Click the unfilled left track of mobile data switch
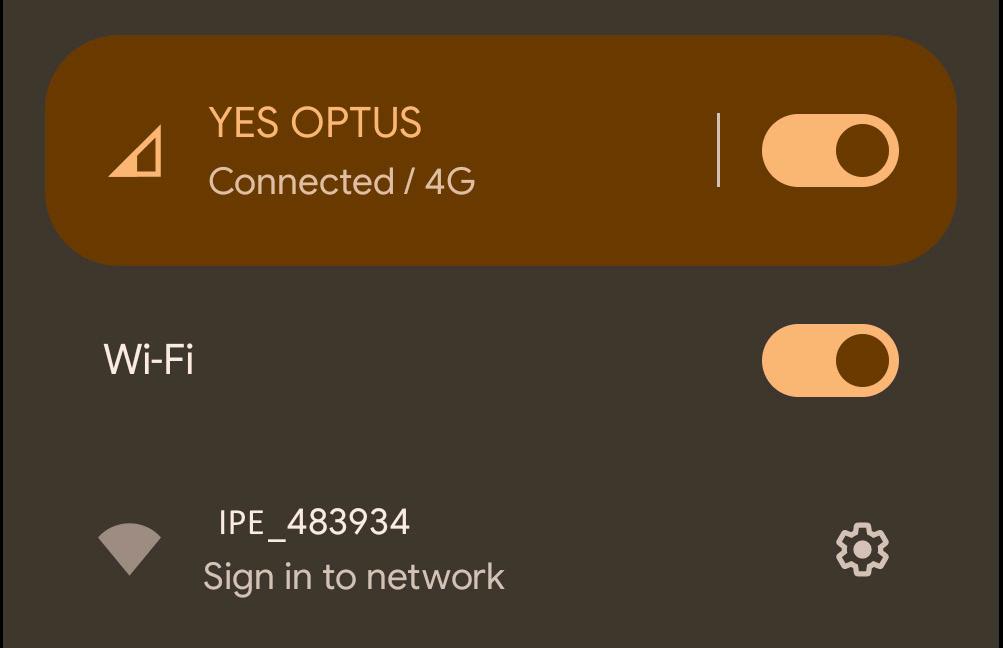This screenshot has height=648, width=1003. (x=798, y=150)
